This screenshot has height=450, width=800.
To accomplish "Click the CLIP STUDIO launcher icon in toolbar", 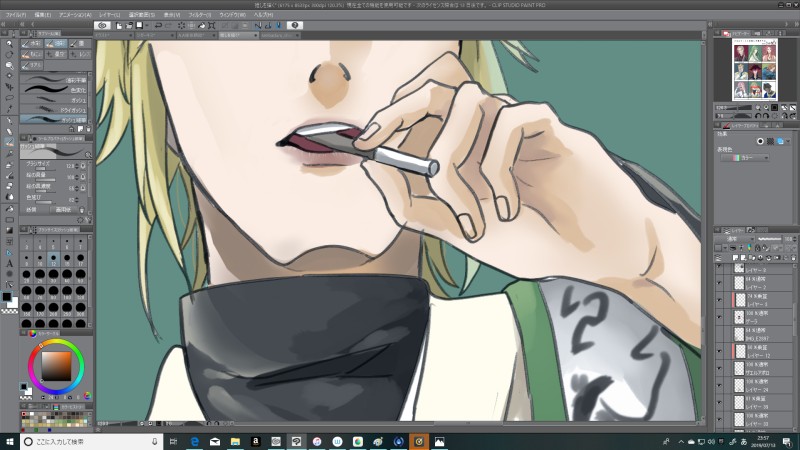I will point(103,25).
